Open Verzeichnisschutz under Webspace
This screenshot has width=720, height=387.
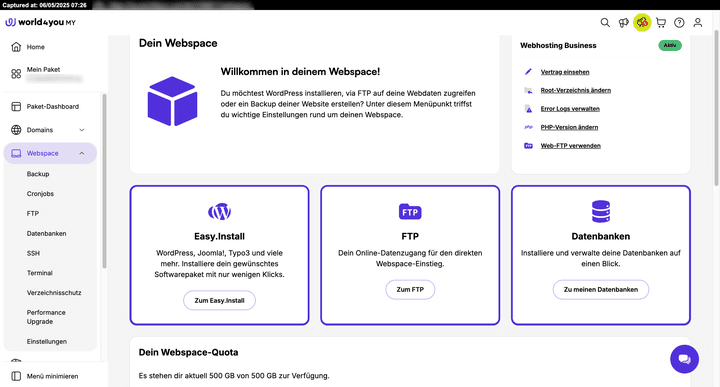[x=54, y=292]
